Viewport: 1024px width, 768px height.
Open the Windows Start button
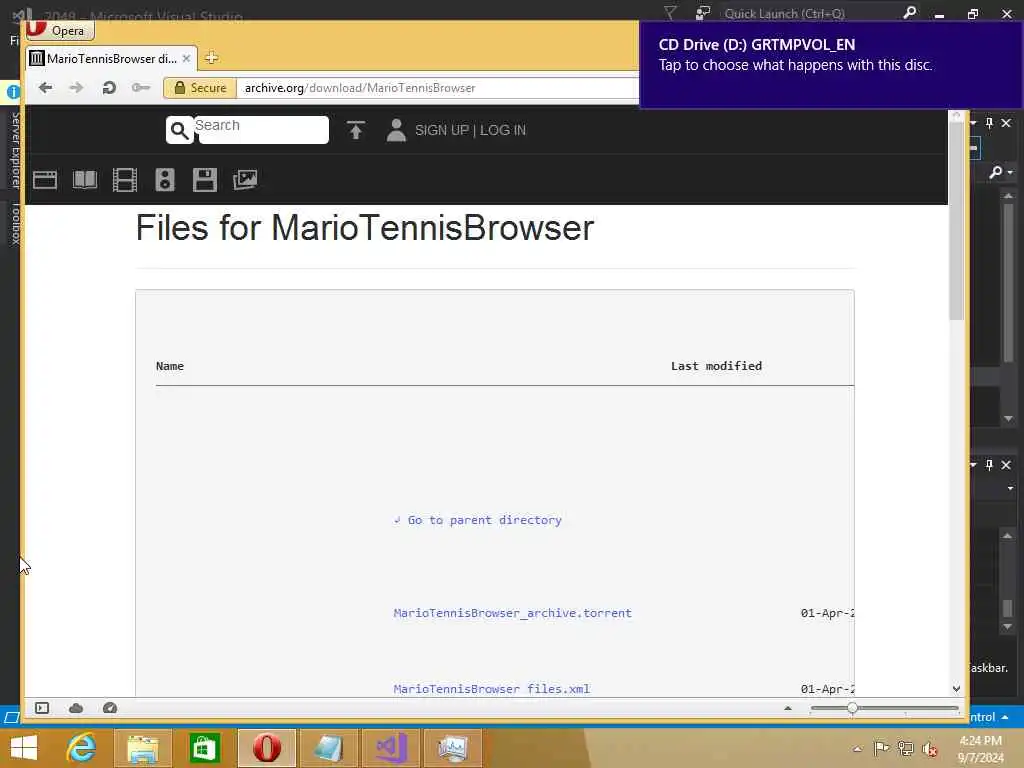tap(24, 748)
